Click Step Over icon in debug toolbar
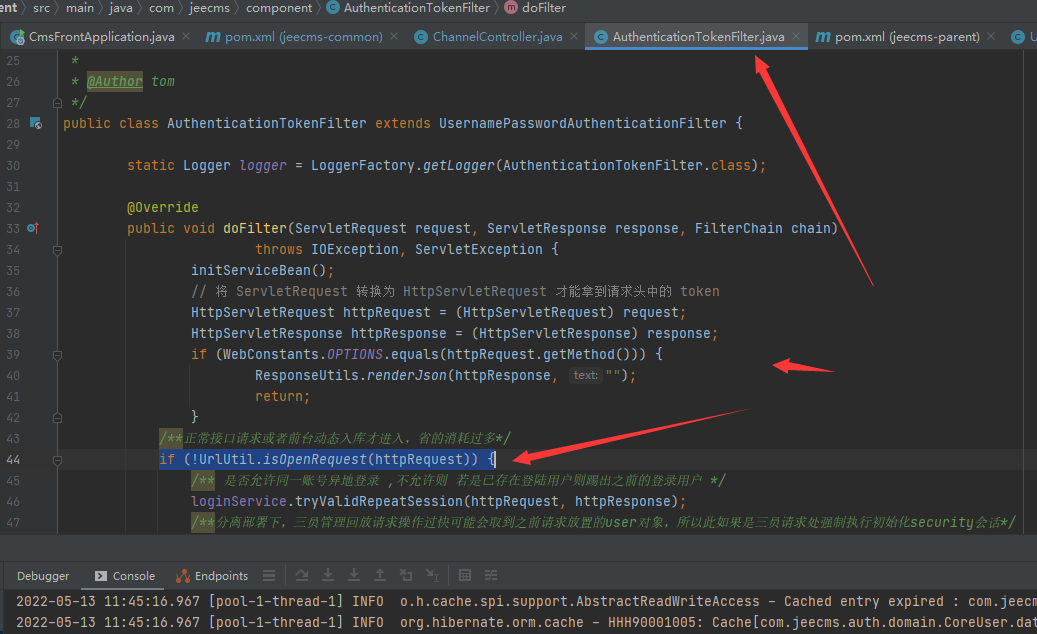1037x634 pixels. tap(302, 575)
